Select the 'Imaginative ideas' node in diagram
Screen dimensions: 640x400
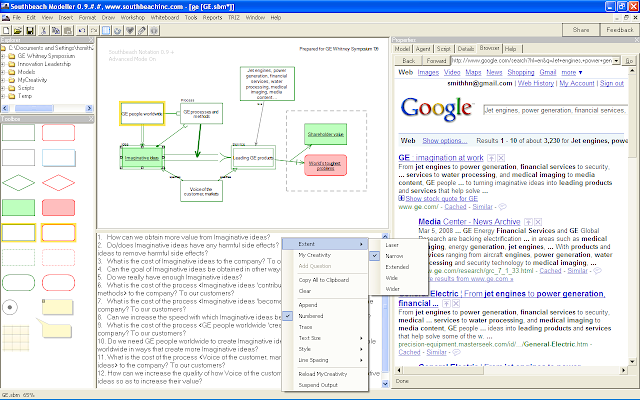click(x=142, y=158)
